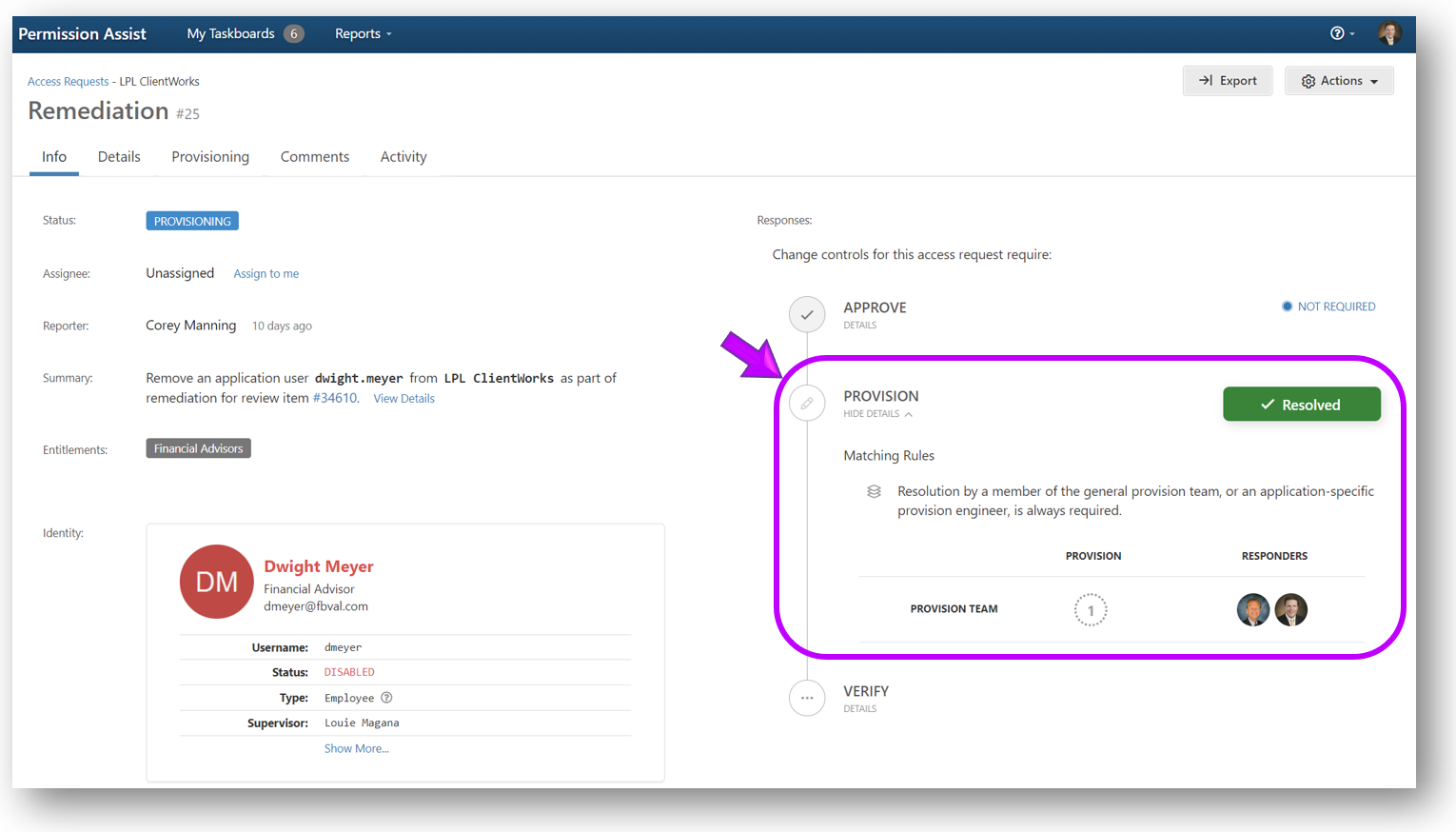Click the Matching Rules layers icon
This screenshot has height=832, width=1456.
point(874,492)
